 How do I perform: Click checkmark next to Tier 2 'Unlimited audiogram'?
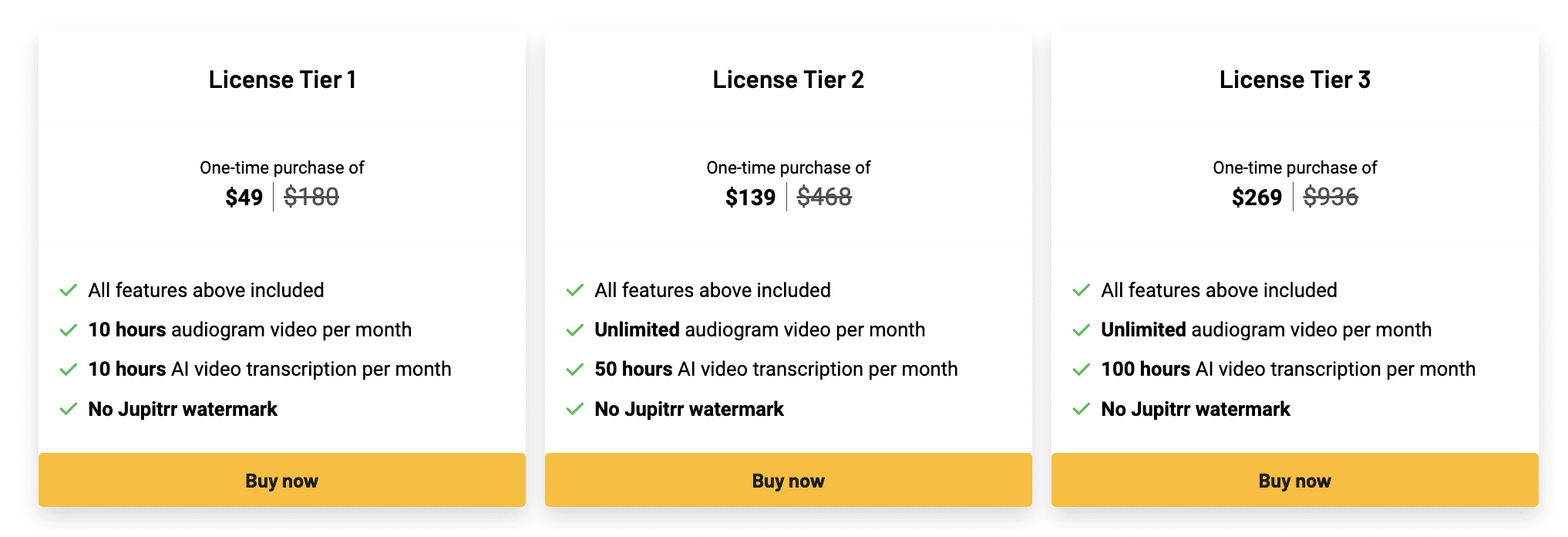(575, 330)
